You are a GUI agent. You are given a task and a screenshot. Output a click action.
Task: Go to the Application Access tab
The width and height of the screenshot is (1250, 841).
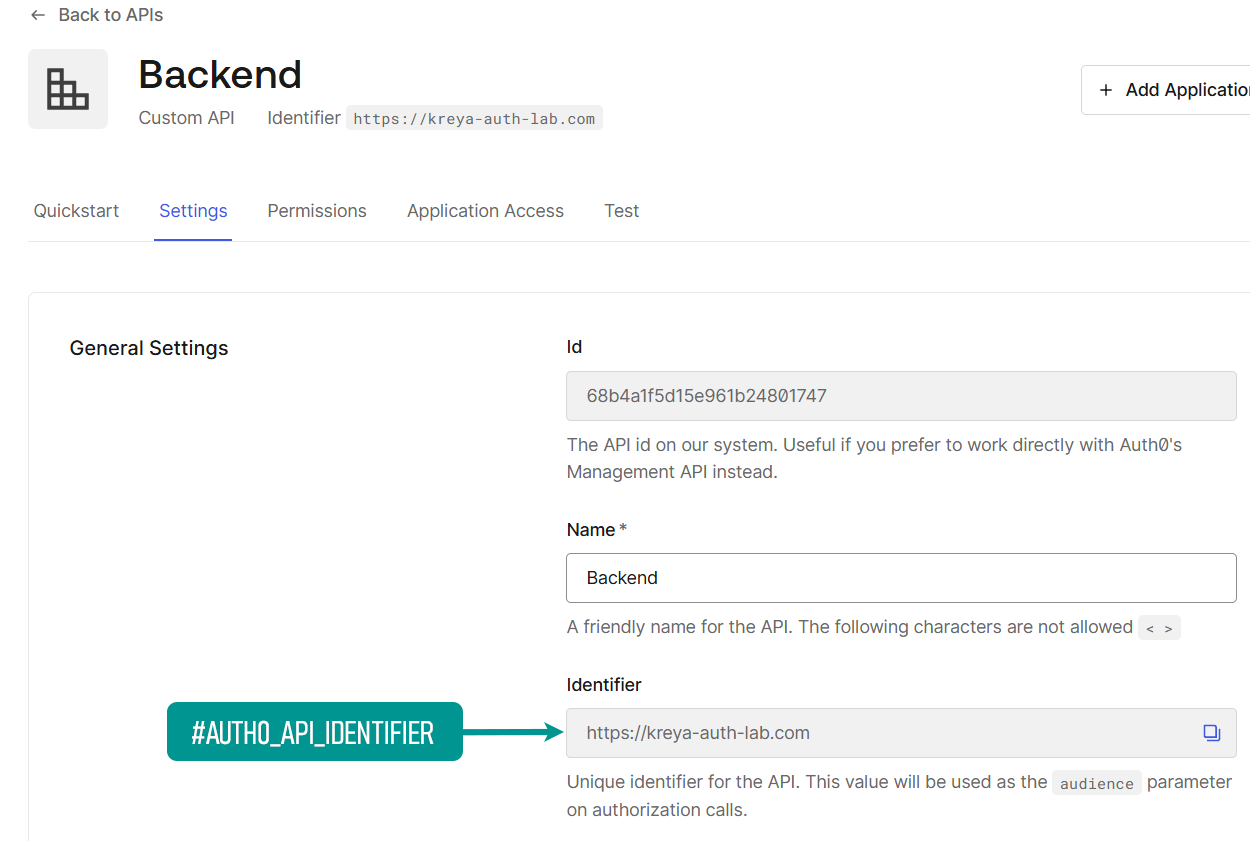tap(485, 211)
